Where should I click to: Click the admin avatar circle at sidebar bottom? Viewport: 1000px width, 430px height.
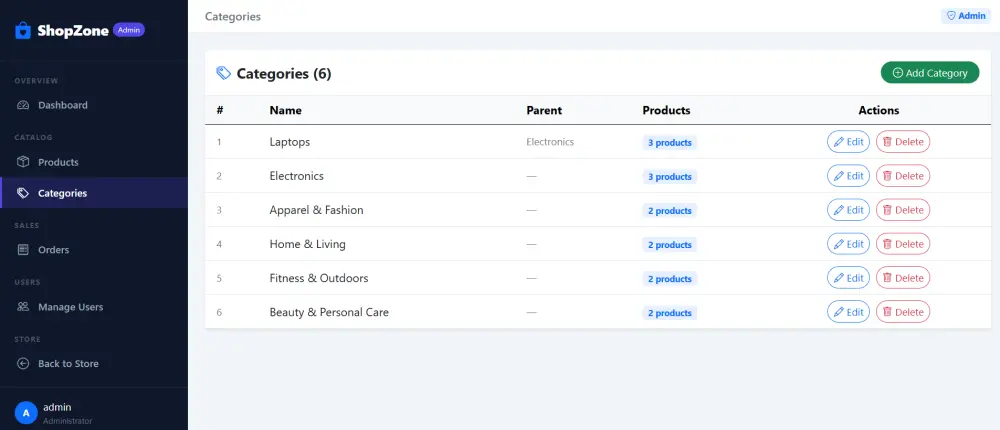tap(26, 413)
